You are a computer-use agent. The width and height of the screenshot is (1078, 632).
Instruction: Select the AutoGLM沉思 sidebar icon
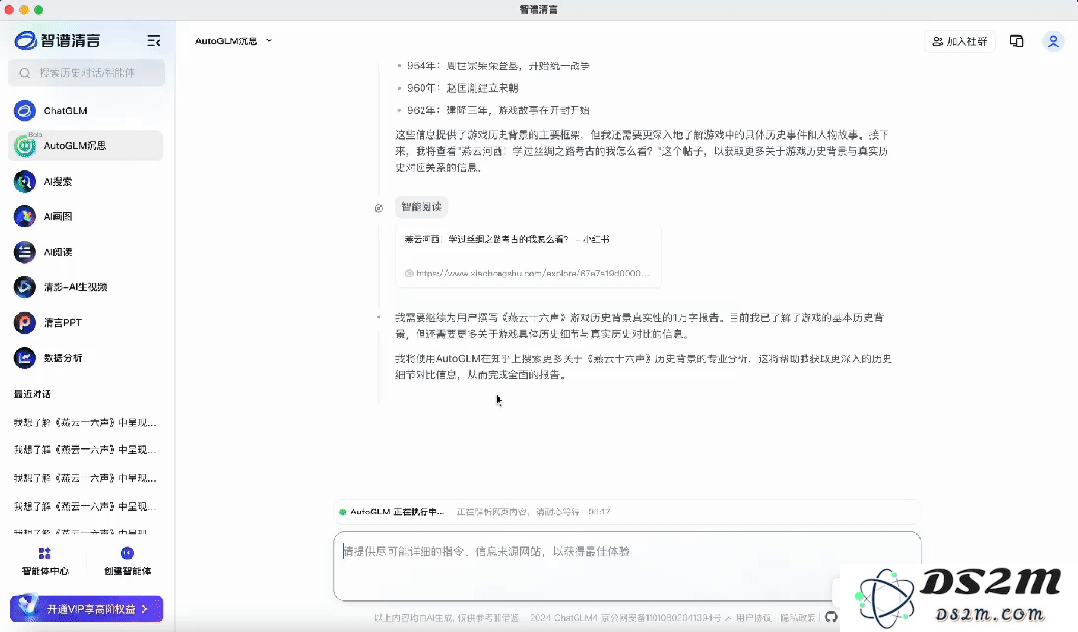[x=25, y=146]
